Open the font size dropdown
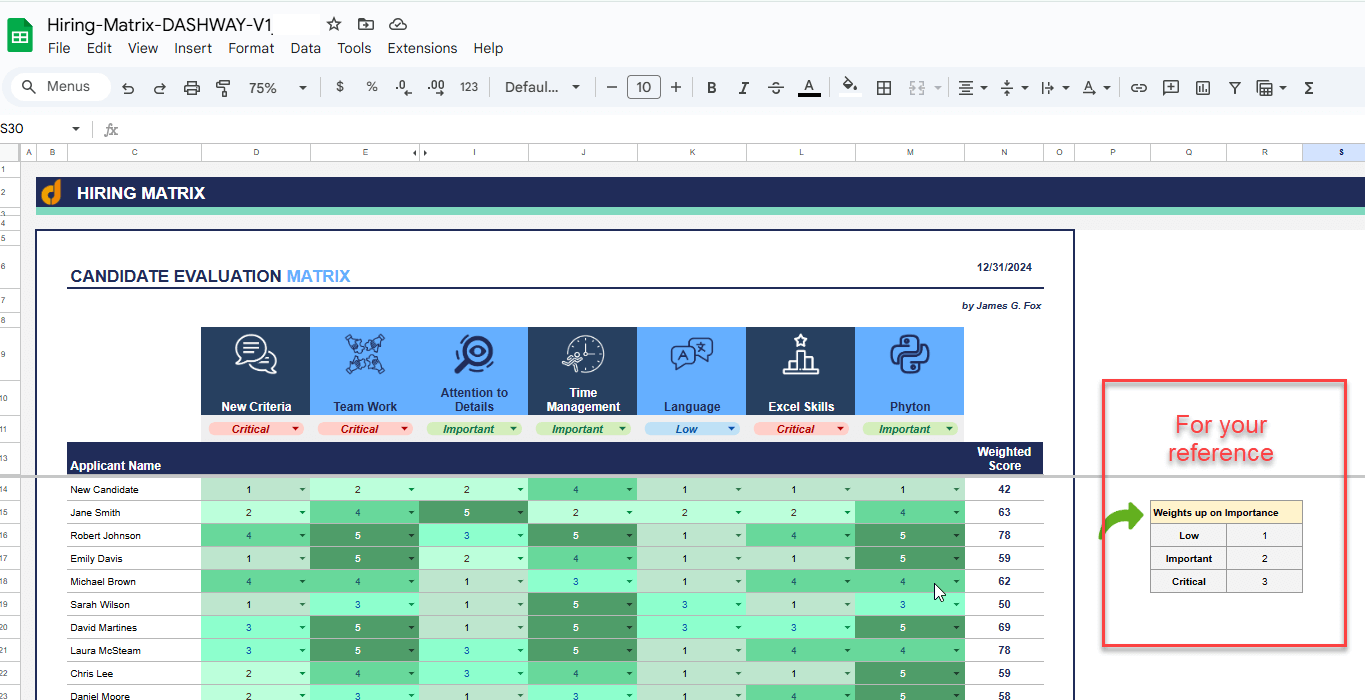The width and height of the screenshot is (1365, 700). (x=643, y=87)
